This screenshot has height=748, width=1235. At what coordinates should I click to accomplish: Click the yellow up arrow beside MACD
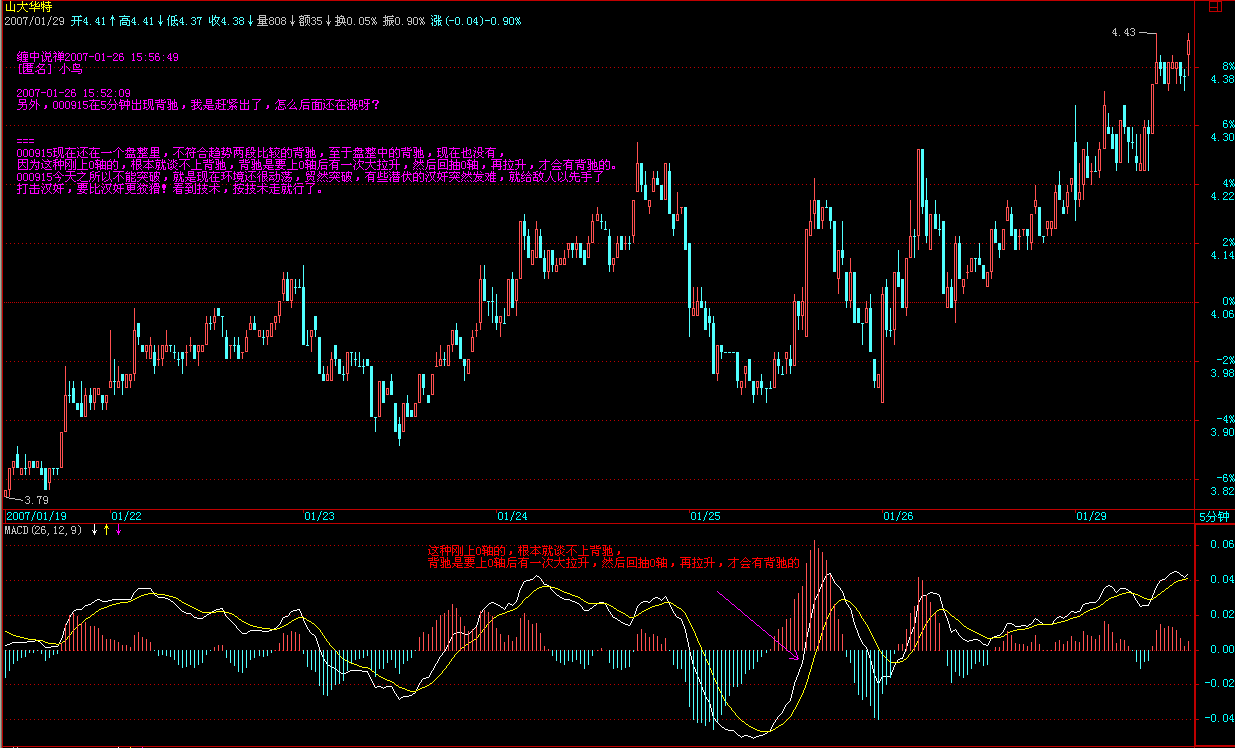107,529
